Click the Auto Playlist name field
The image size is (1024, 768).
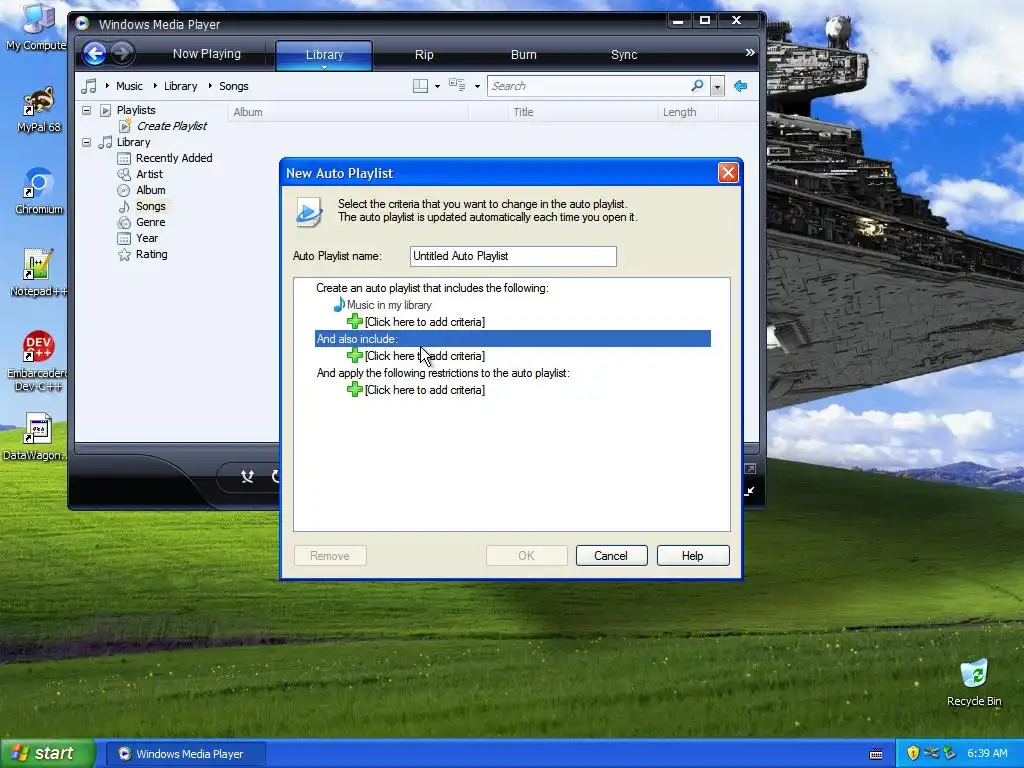(513, 256)
